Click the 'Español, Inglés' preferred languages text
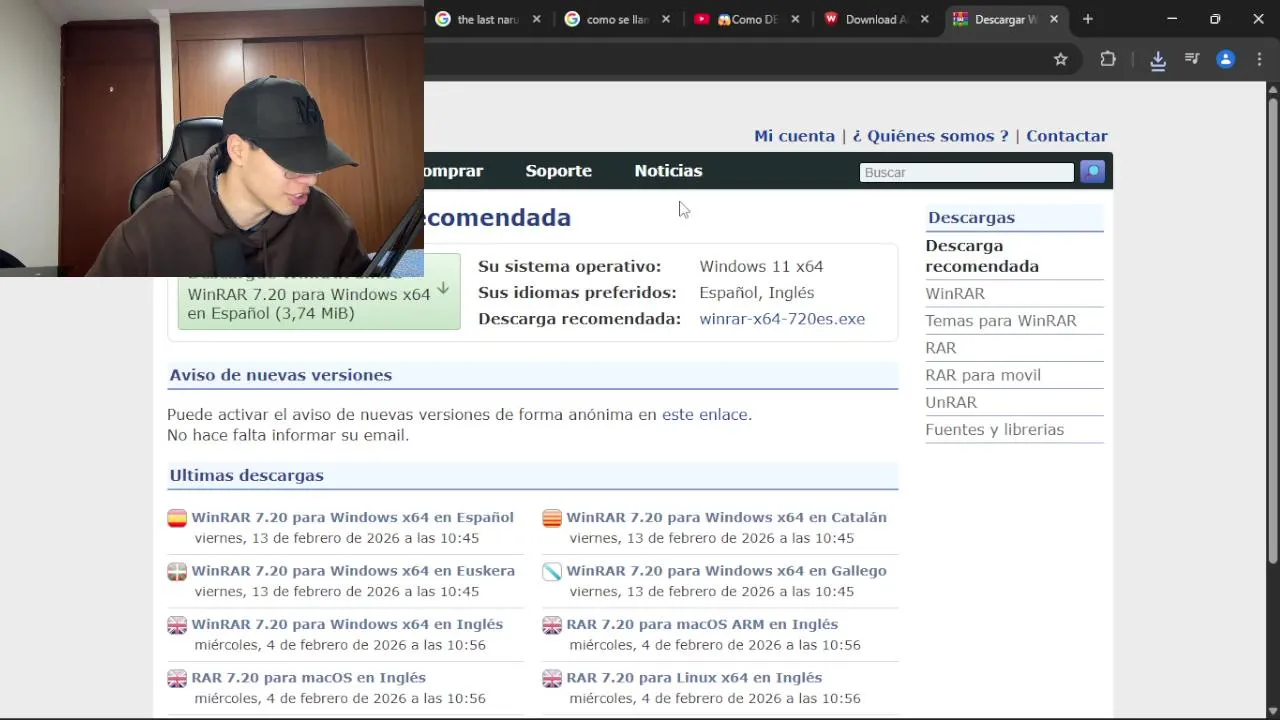The height and width of the screenshot is (720, 1280). [x=756, y=293]
